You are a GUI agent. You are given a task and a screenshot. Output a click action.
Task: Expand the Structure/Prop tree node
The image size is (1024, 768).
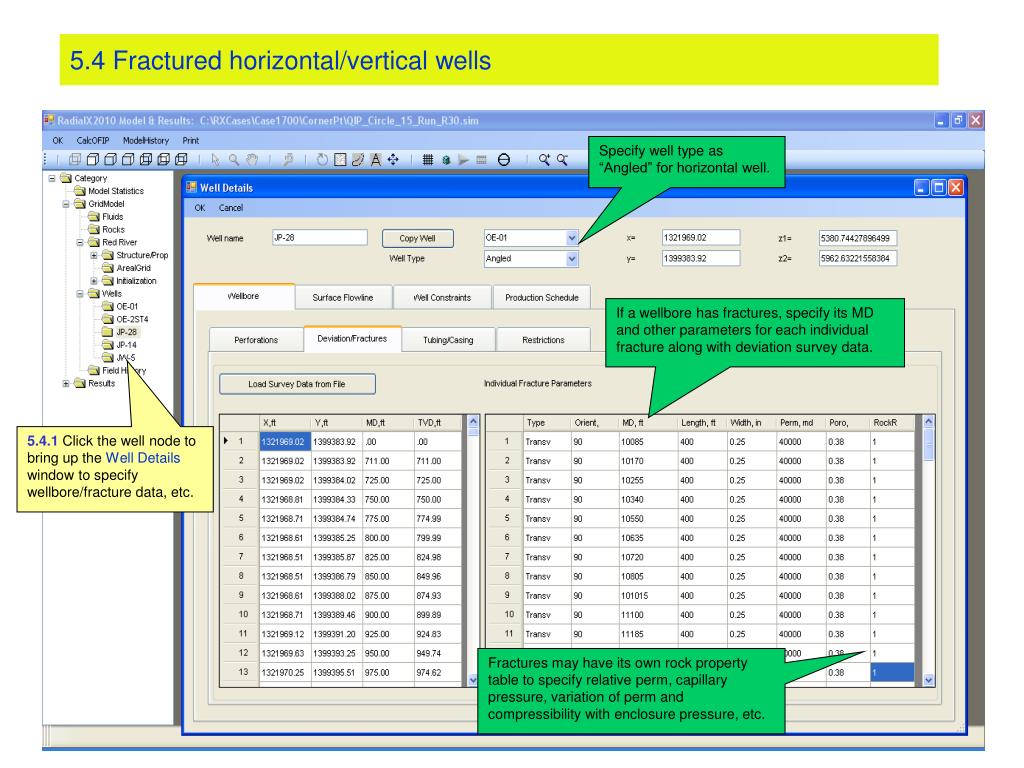(x=94, y=255)
